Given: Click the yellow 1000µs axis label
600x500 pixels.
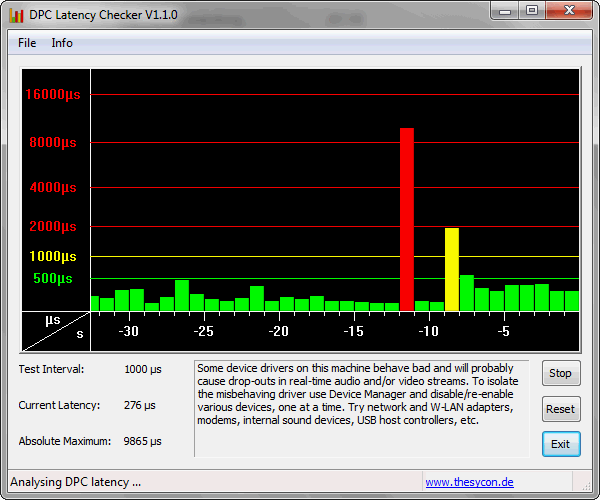Looking at the screenshot, I should point(53,256).
